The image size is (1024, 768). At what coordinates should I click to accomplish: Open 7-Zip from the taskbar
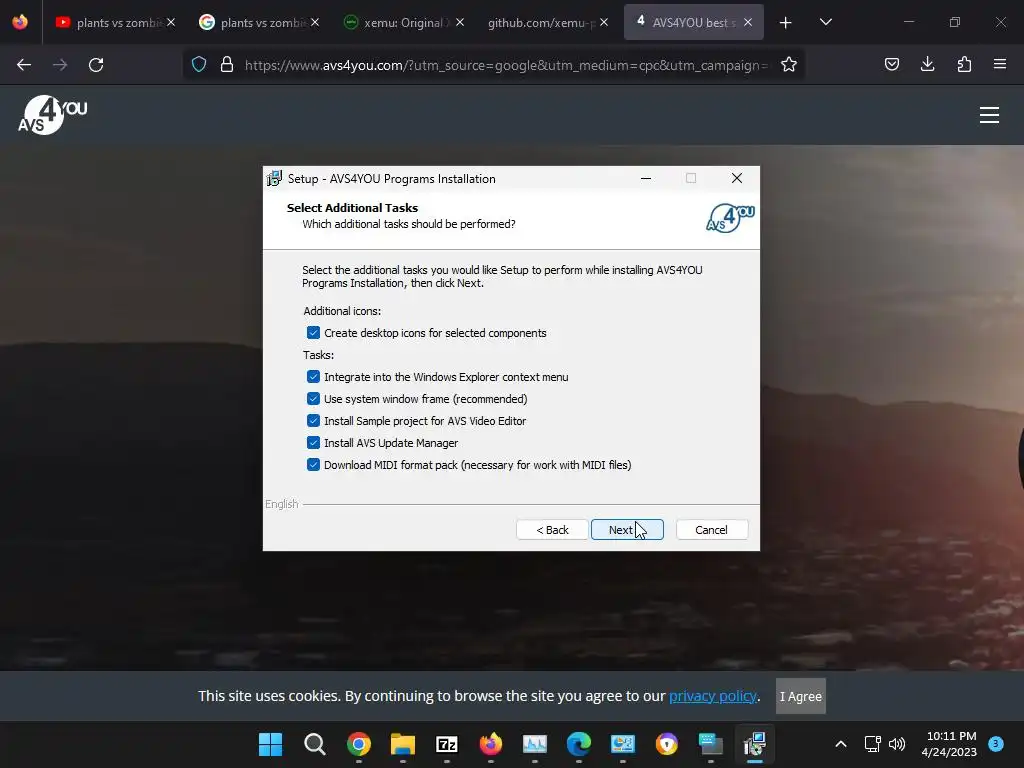tap(447, 744)
